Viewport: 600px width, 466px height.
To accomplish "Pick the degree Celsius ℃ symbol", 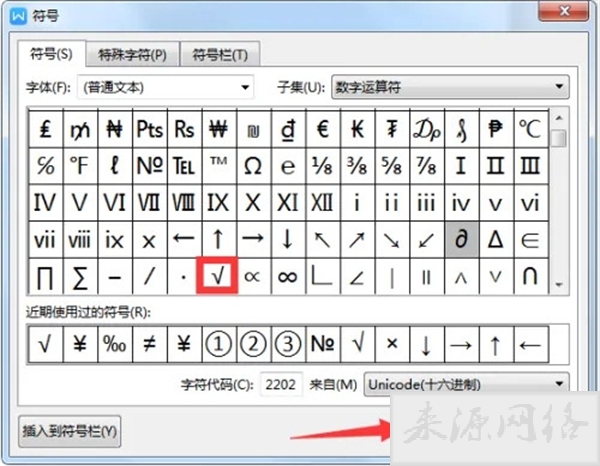I will click(531, 129).
